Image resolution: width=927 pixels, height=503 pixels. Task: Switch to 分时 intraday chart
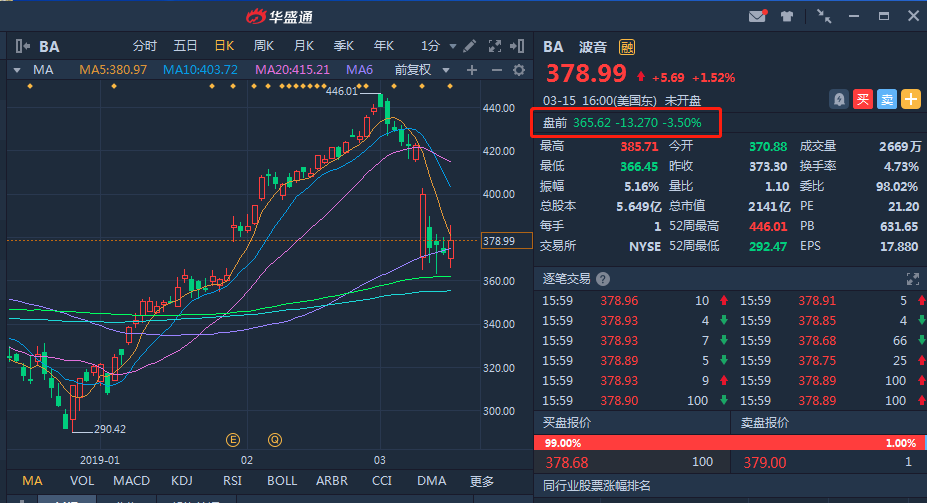(145, 46)
